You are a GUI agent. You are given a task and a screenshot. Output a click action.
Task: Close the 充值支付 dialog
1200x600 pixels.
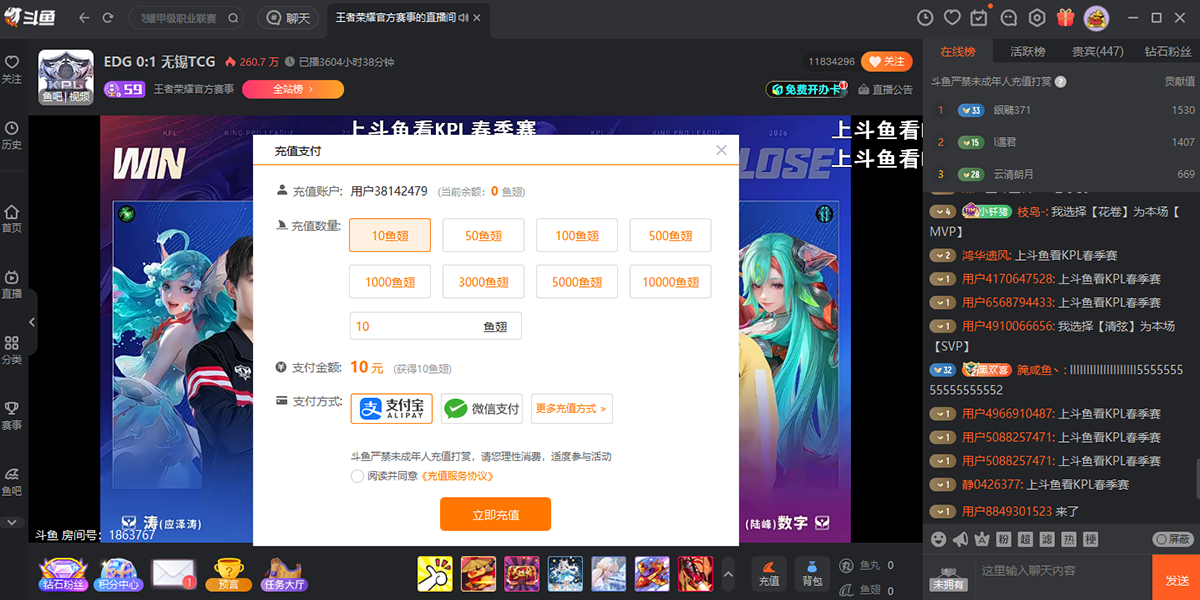(x=721, y=150)
